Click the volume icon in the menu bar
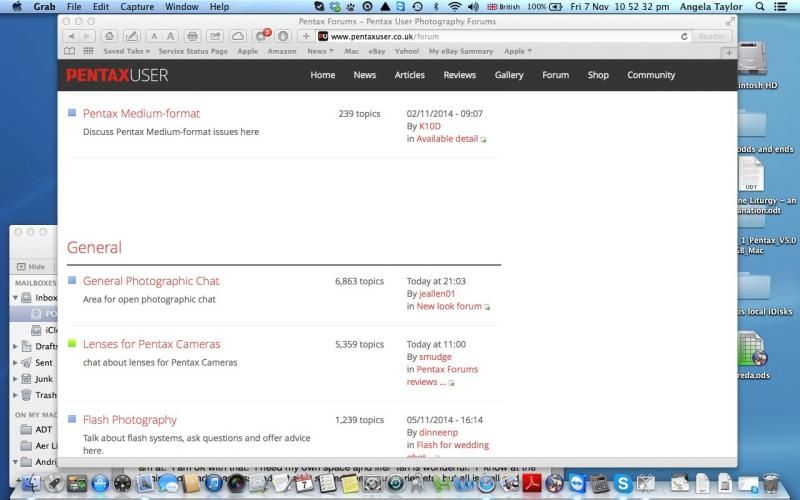This screenshot has width=800, height=500. [473, 7]
